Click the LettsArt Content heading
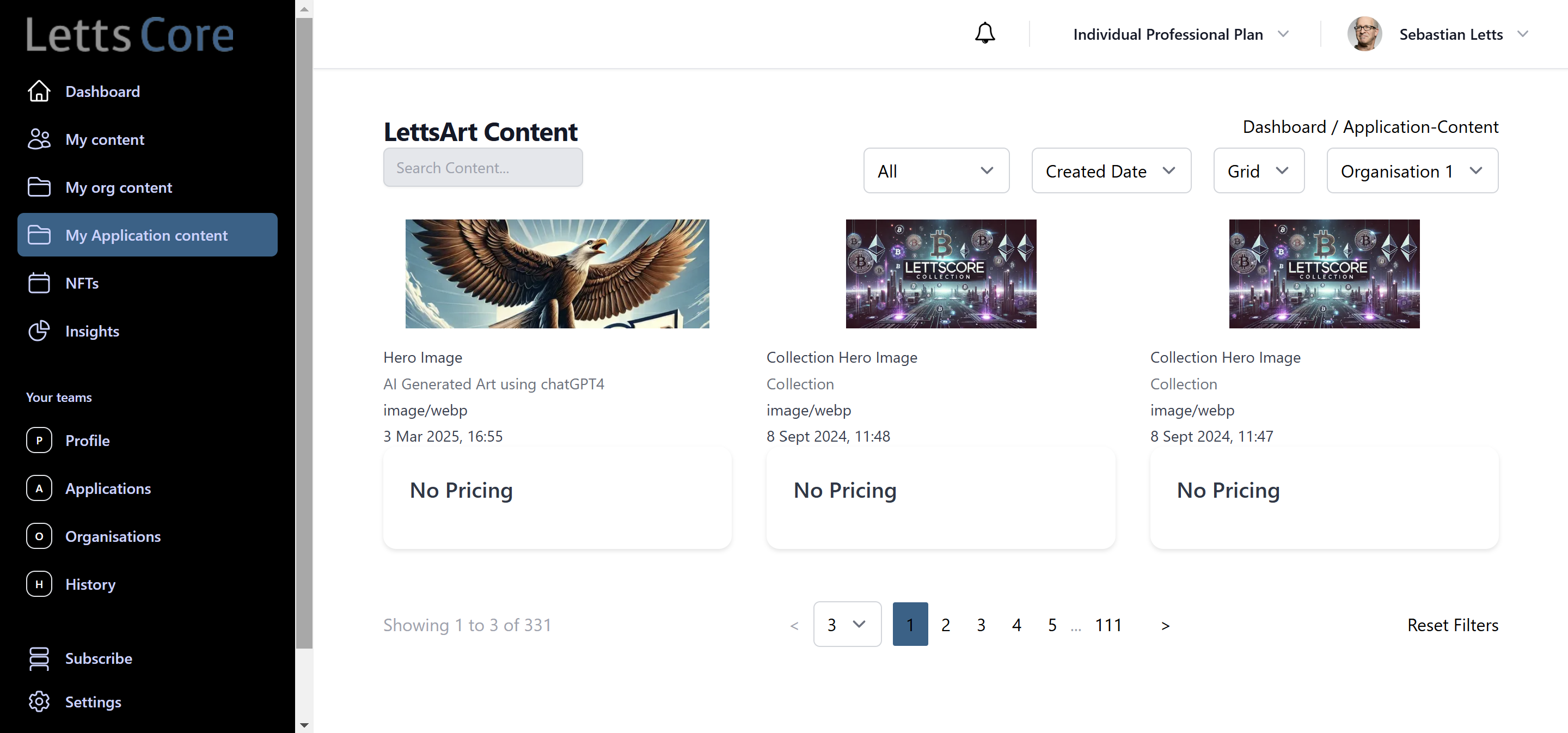1568x733 pixels. (480, 131)
